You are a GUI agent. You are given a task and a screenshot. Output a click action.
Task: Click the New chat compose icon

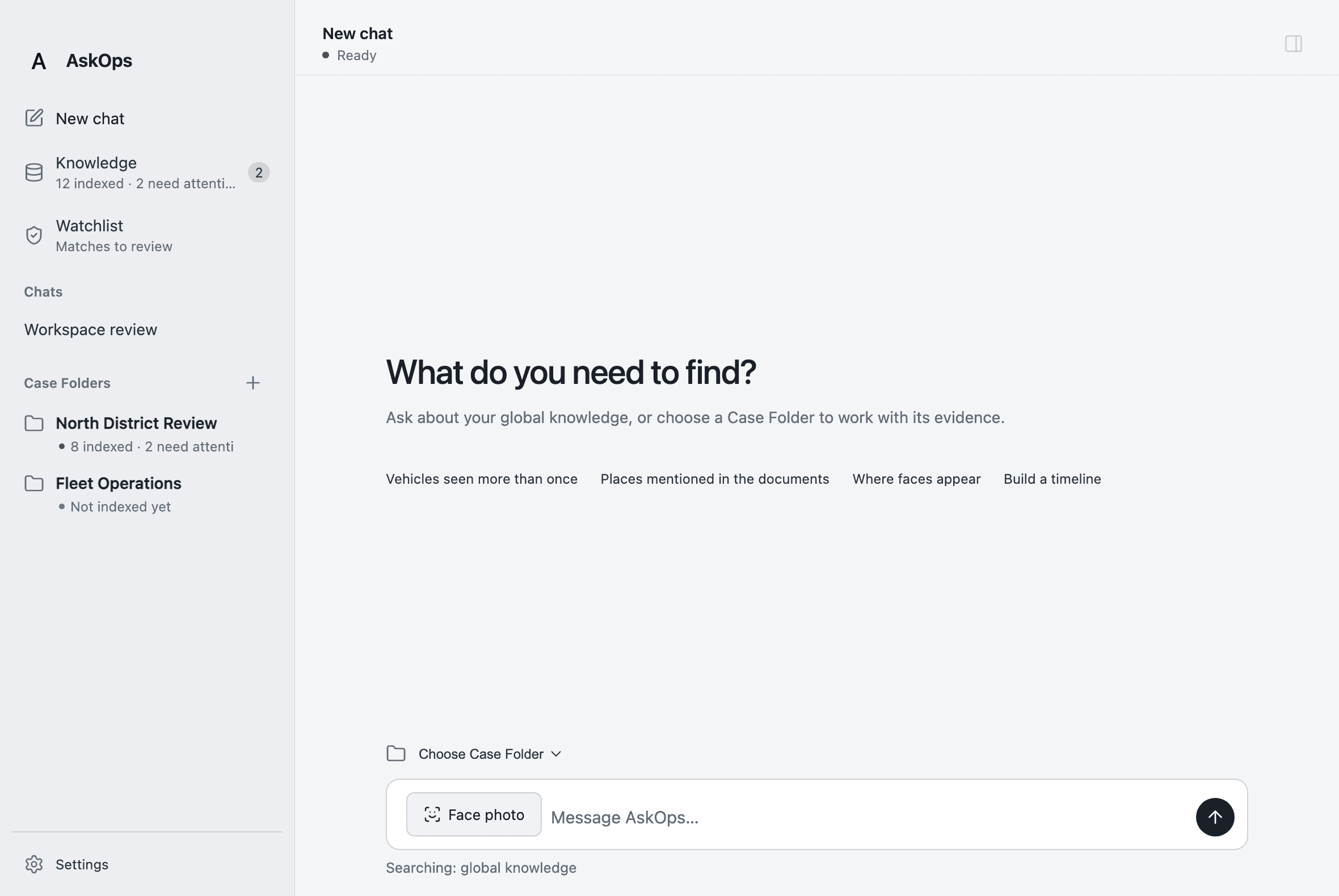point(34,118)
